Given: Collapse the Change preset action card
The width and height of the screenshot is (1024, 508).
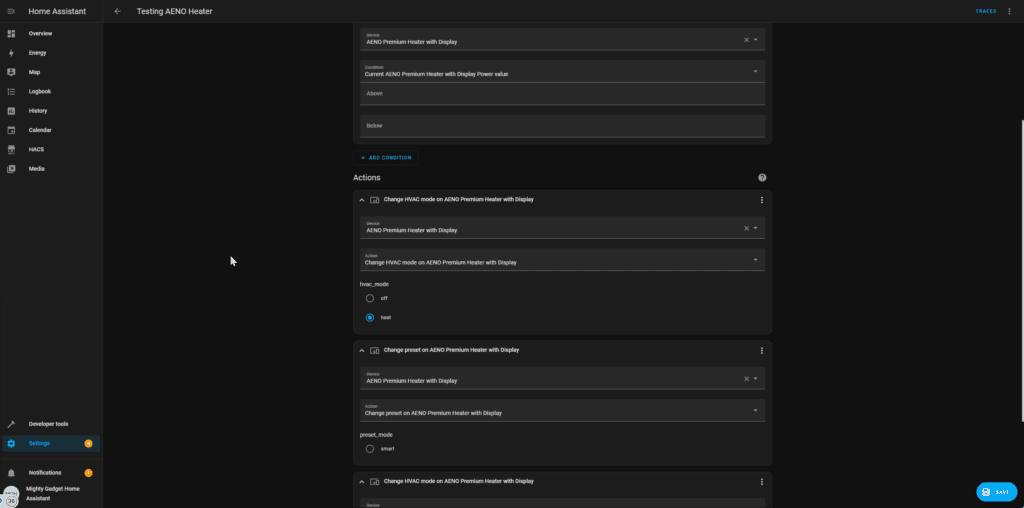Looking at the screenshot, I should click(x=362, y=351).
